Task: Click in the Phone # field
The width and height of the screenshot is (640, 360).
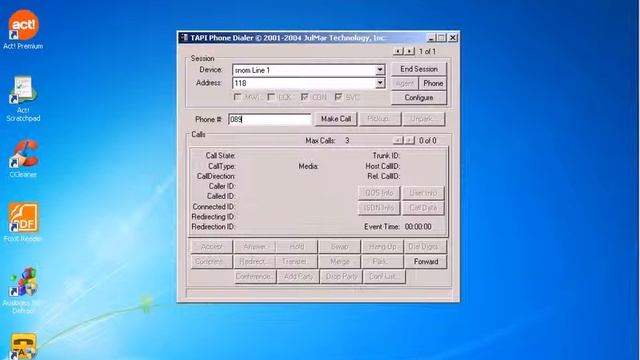Action: (x=270, y=119)
